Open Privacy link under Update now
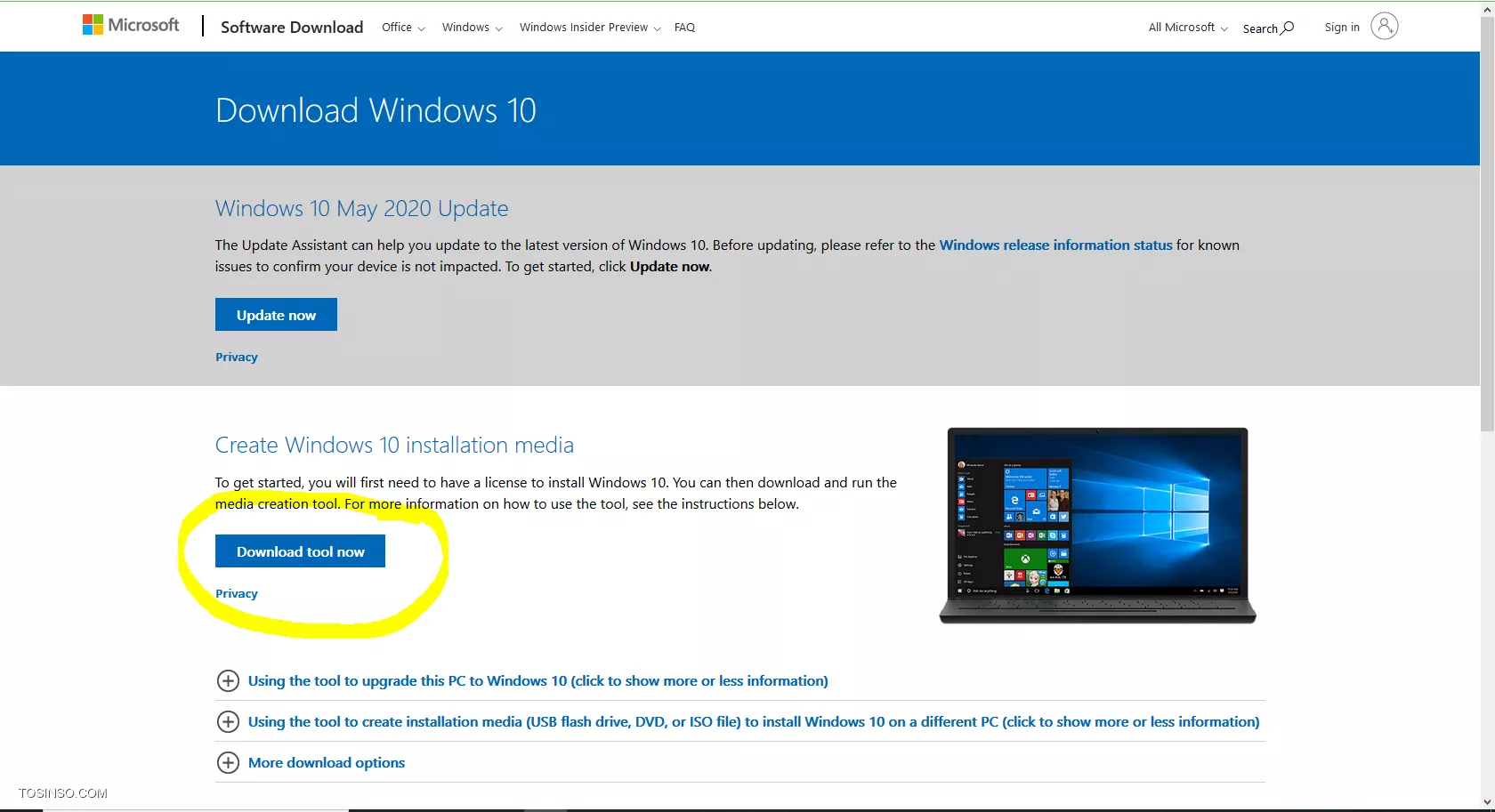1495x812 pixels. [237, 357]
